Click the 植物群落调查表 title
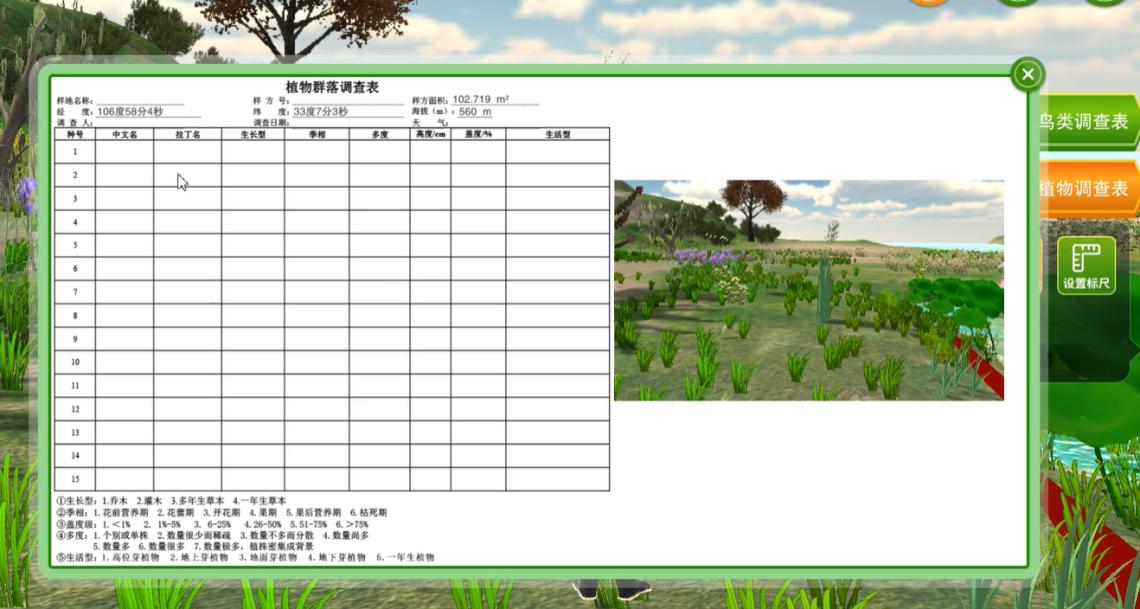Viewport: 1140px width, 609px height. tap(332, 87)
